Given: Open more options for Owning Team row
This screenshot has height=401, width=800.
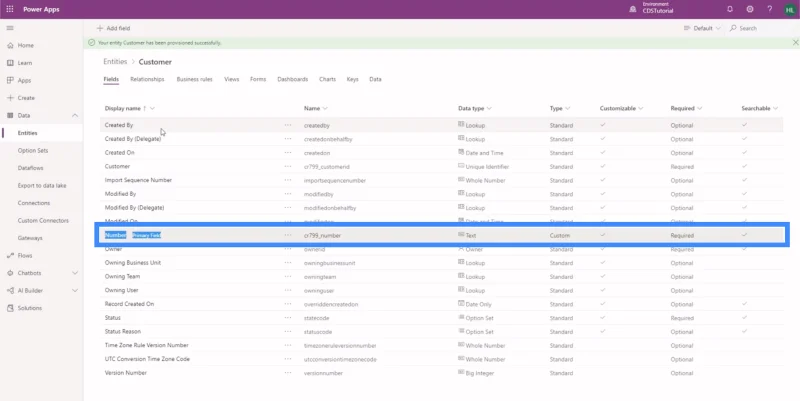Looking at the screenshot, I should [x=288, y=277].
